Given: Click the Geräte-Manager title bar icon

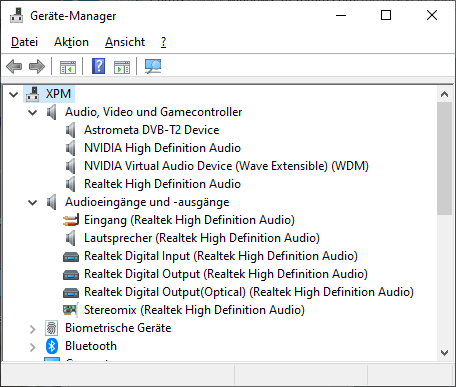Looking at the screenshot, I should point(17,15).
